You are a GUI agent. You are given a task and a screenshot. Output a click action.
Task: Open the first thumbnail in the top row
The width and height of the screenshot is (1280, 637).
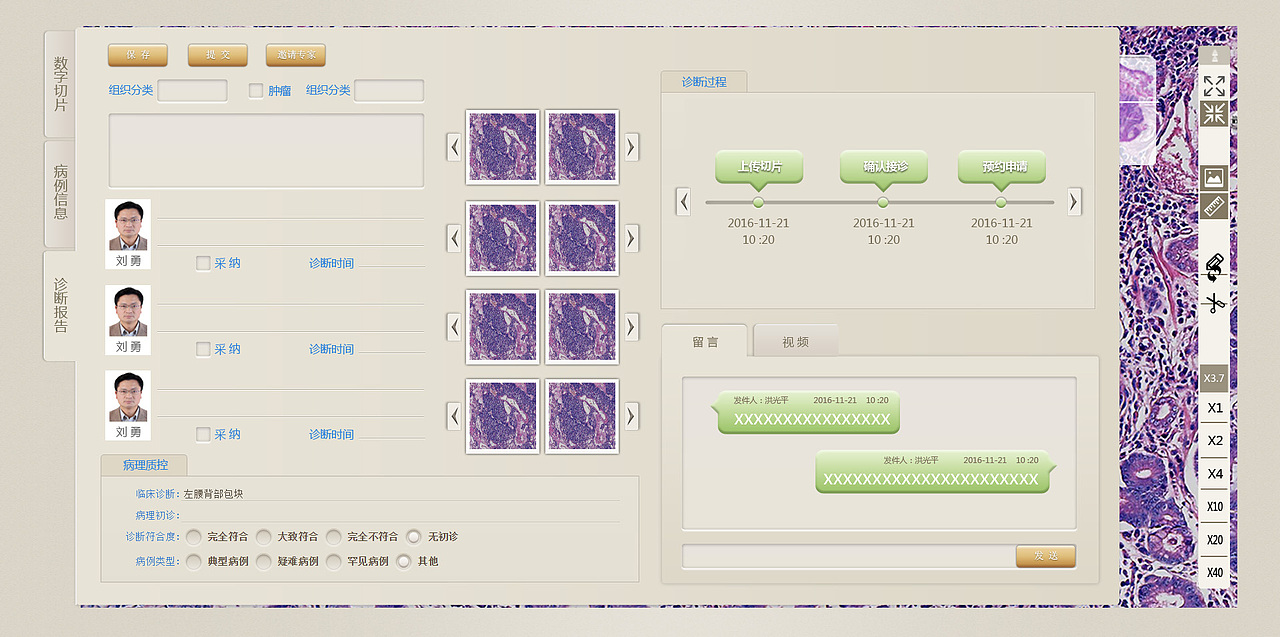click(x=503, y=147)
